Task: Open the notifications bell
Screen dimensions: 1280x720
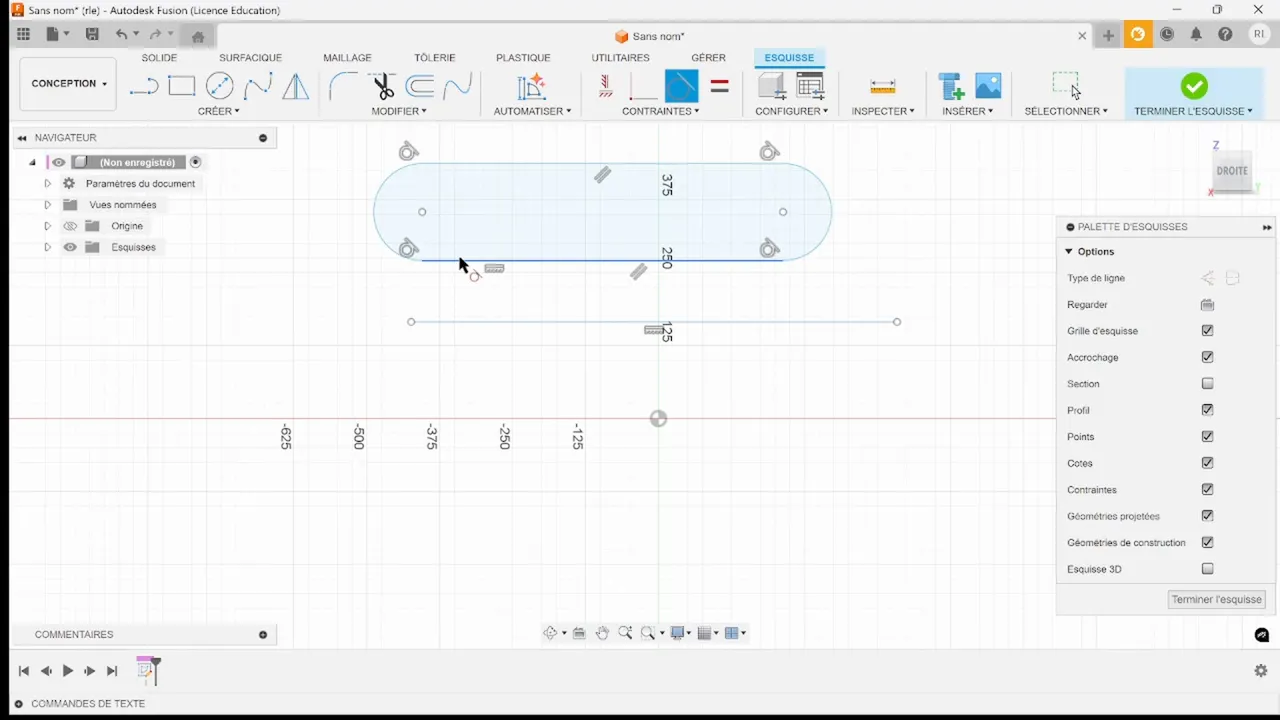Action: coord(1196,34)
